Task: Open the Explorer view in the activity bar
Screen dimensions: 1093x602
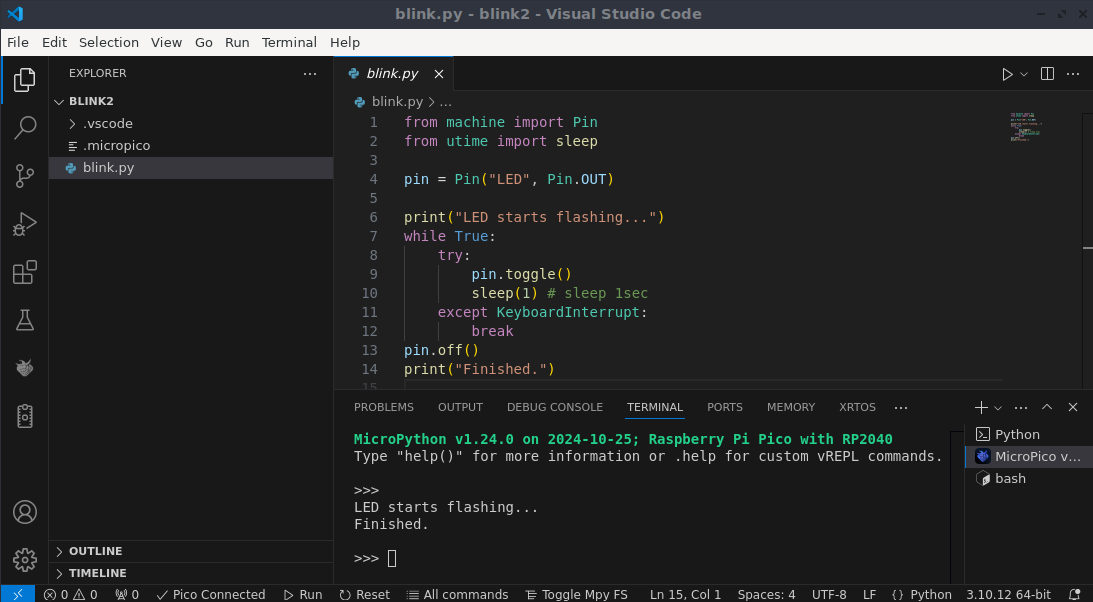Action: (24, 80)
